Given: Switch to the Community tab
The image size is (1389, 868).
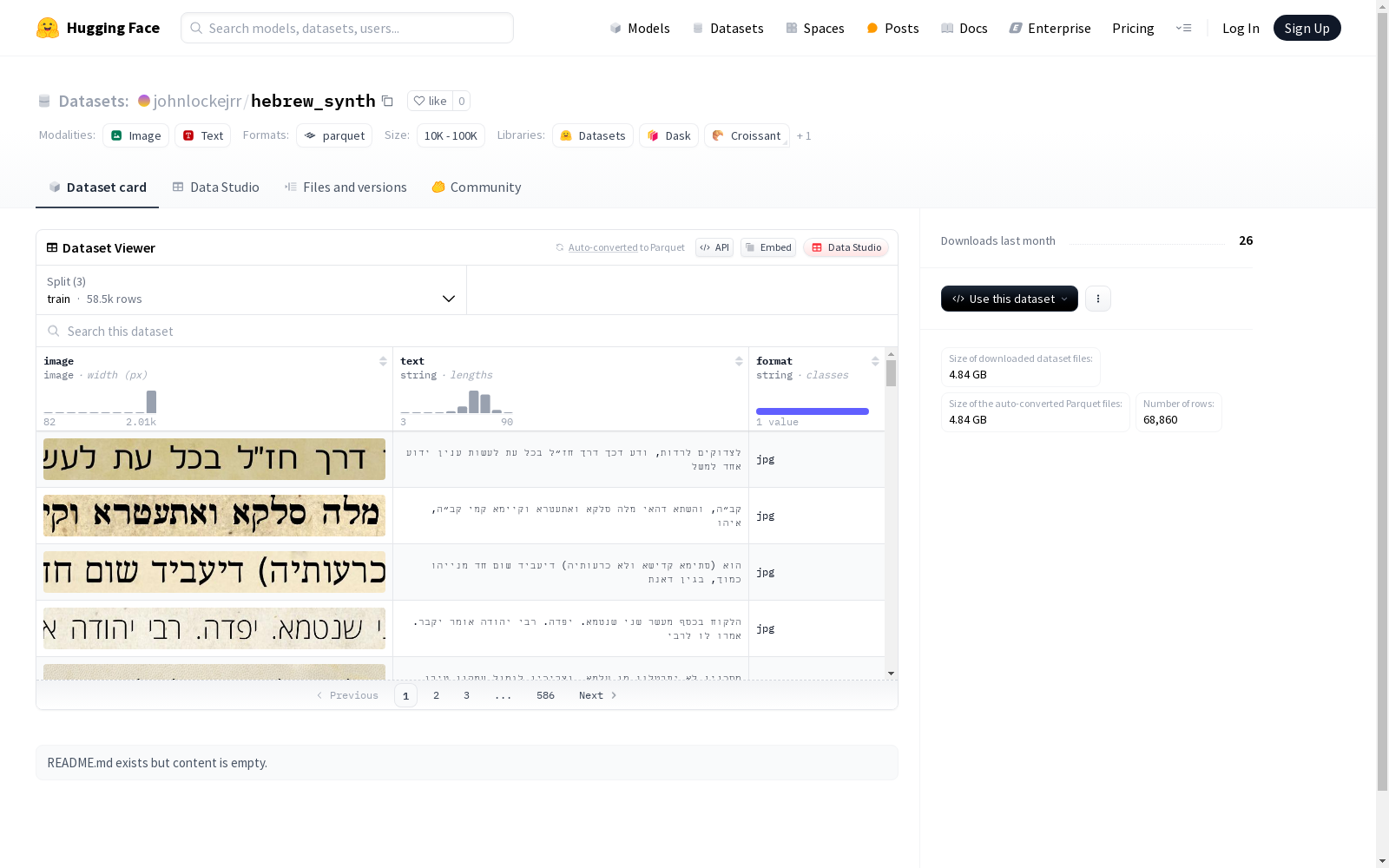Looking at the screenshot, I should tap(477, 187).
